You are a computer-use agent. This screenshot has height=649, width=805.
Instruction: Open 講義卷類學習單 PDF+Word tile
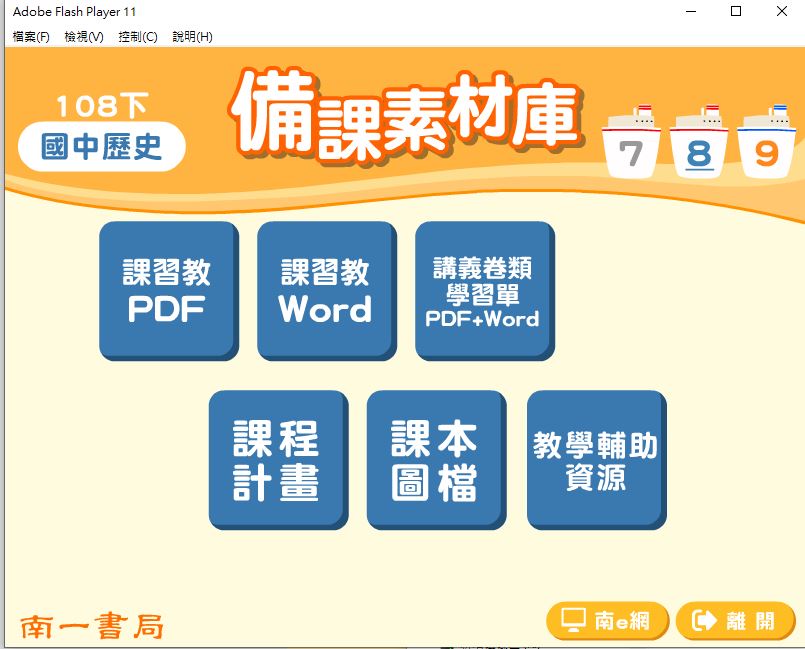(x=484, y=290)
